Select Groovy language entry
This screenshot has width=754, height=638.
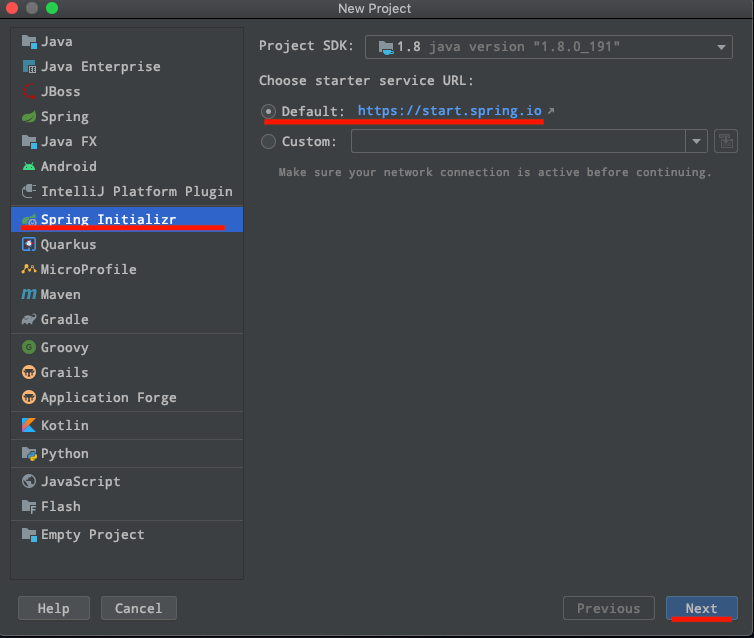click(127, 347)
